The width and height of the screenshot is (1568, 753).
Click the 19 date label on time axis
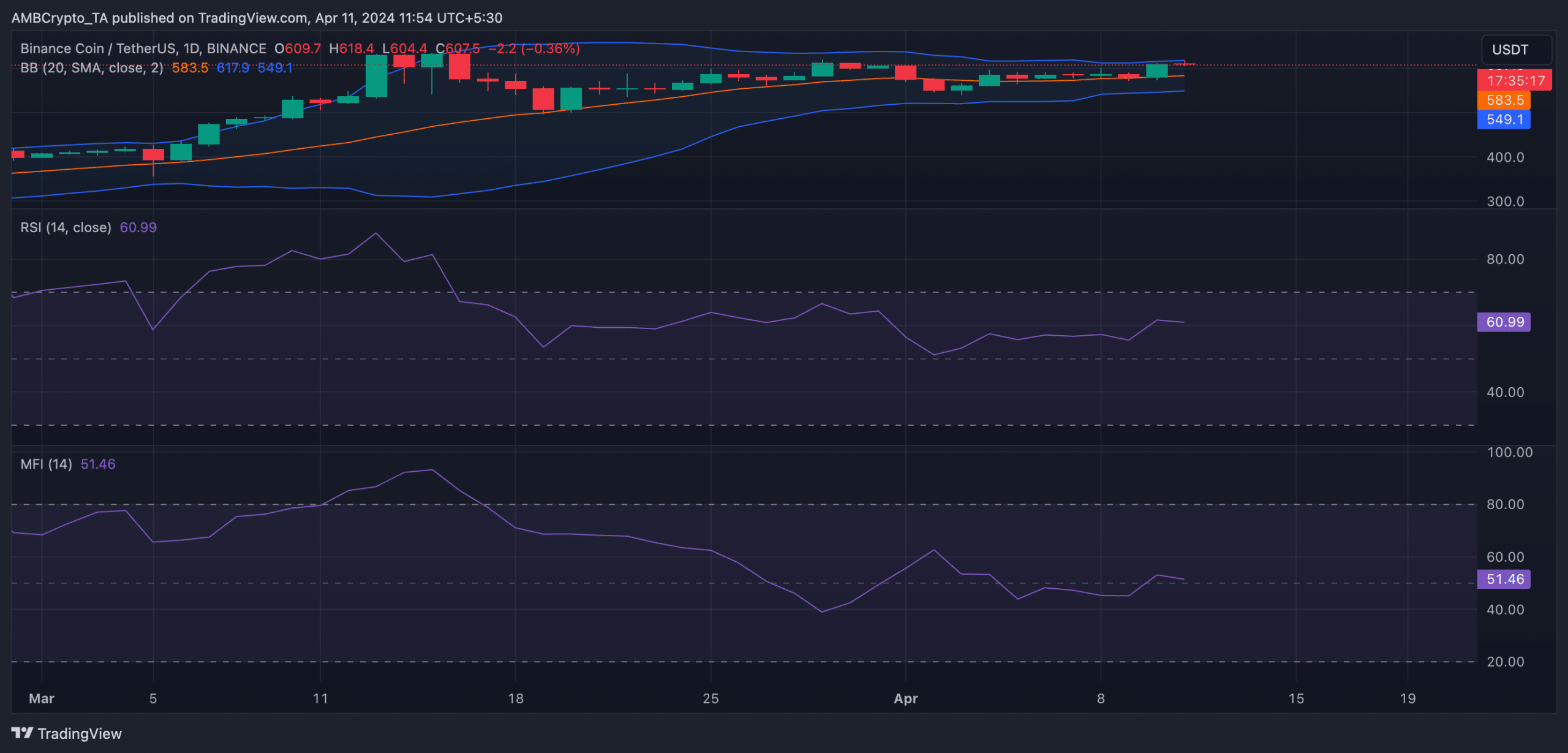point(1408,698)
